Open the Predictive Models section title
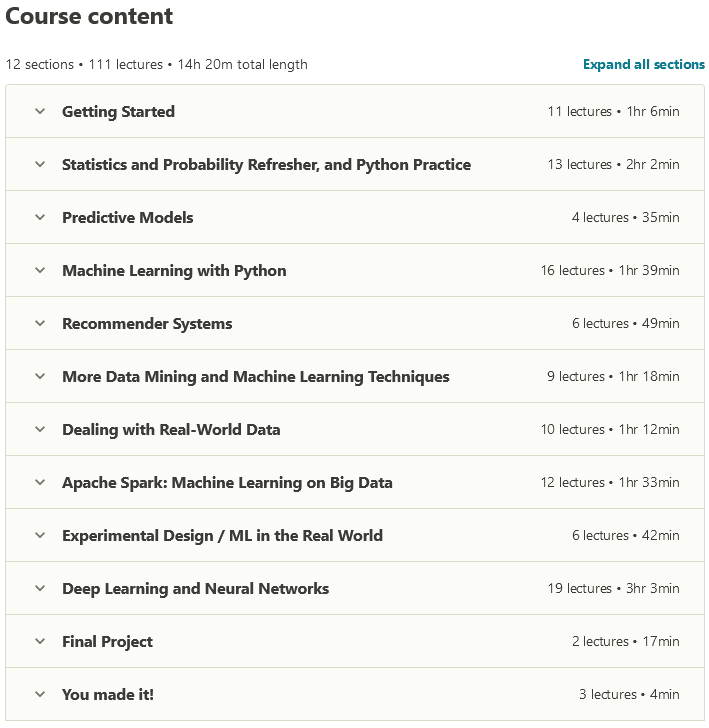The height and width of the screenshot is (728, 709). pyautogui.click(x=128, y=217)
